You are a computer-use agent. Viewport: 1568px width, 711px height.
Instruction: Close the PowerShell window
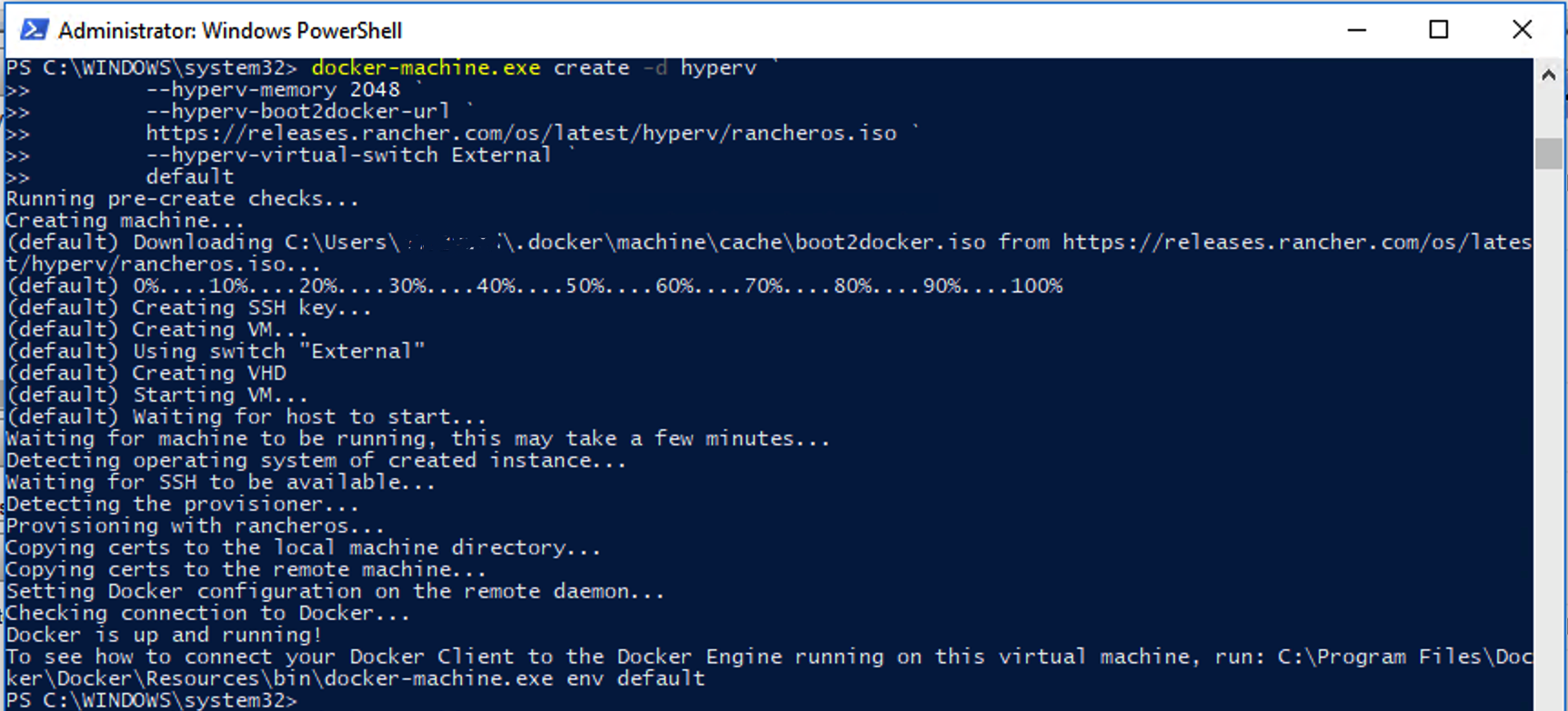tap(1522, 30)
